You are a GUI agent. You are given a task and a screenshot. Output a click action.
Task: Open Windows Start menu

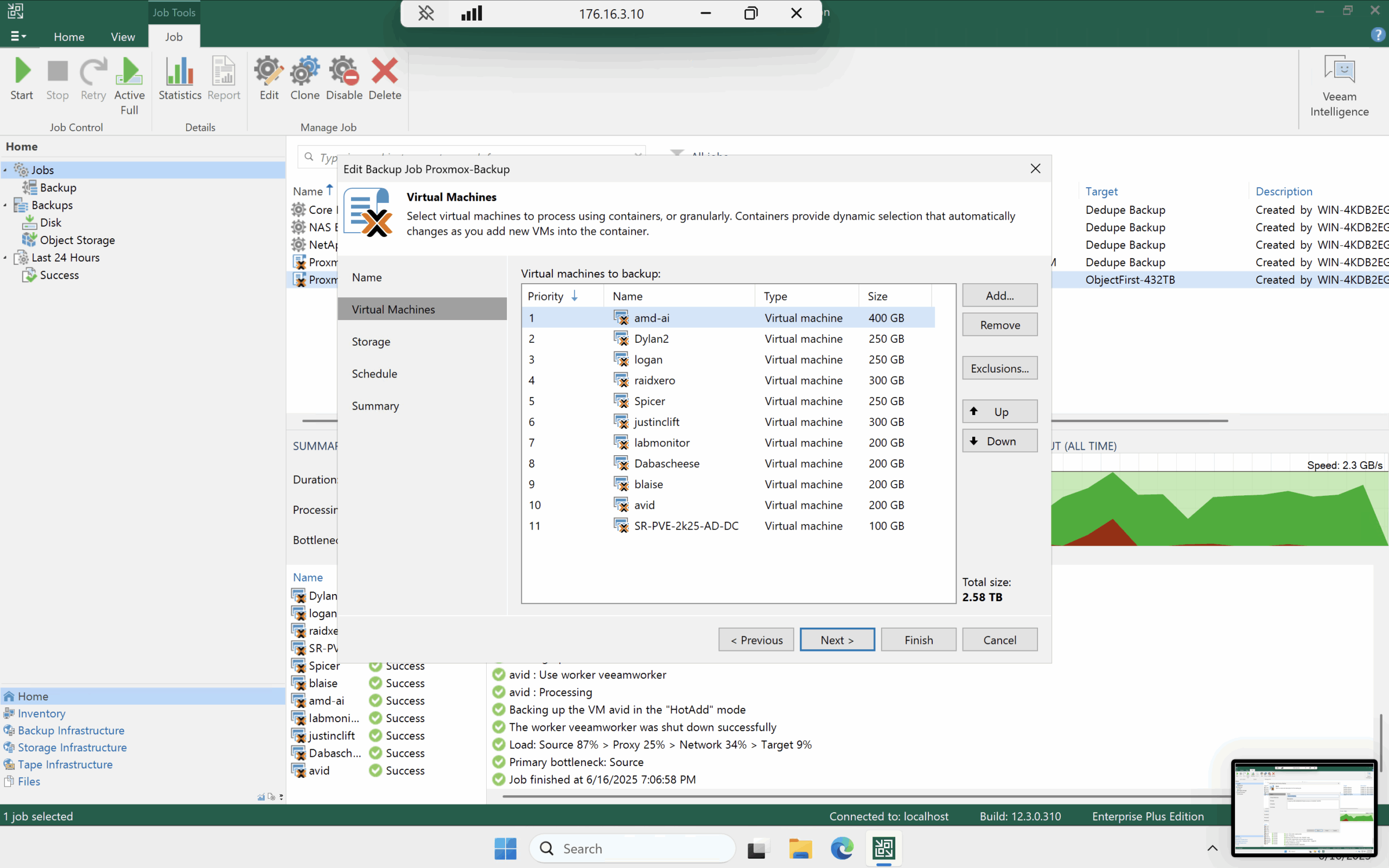pos(505,848)
